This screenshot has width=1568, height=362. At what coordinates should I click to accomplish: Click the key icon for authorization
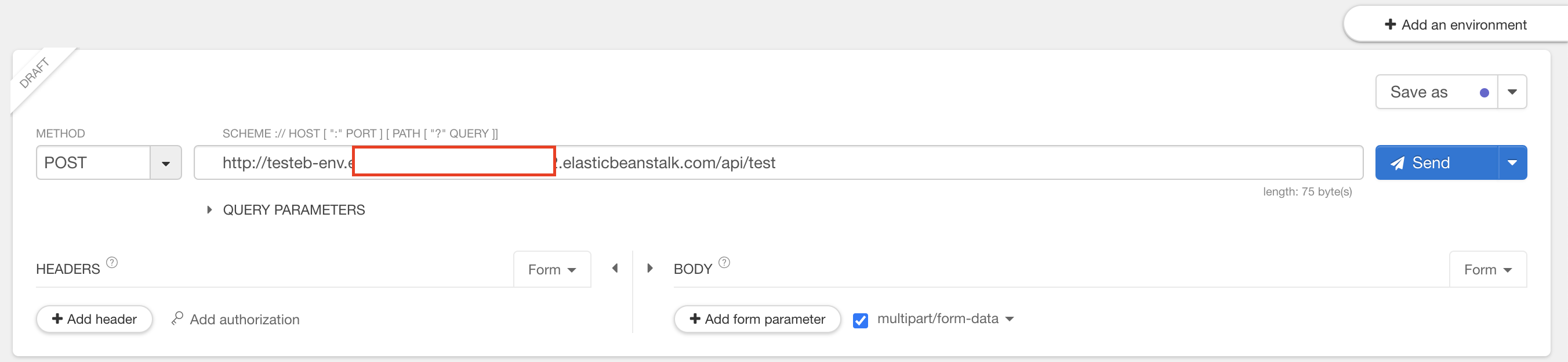177,318
